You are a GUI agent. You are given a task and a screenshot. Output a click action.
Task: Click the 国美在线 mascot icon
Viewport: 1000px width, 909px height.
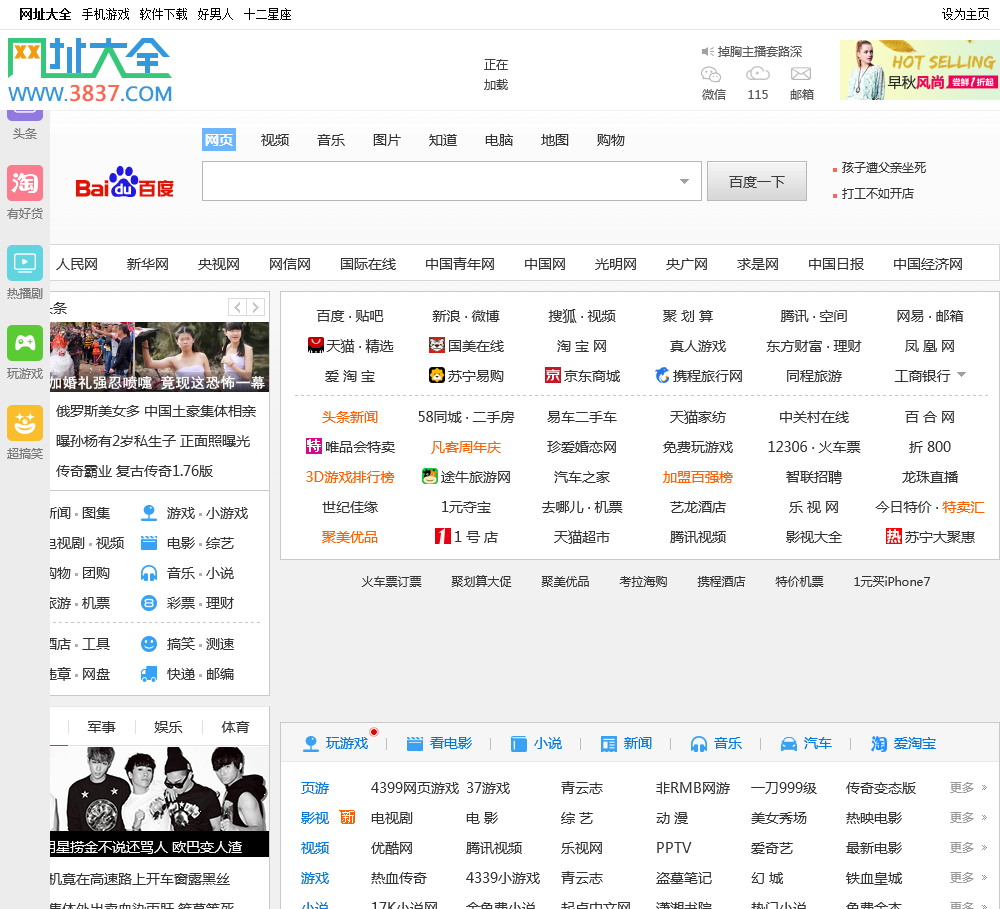437,346
